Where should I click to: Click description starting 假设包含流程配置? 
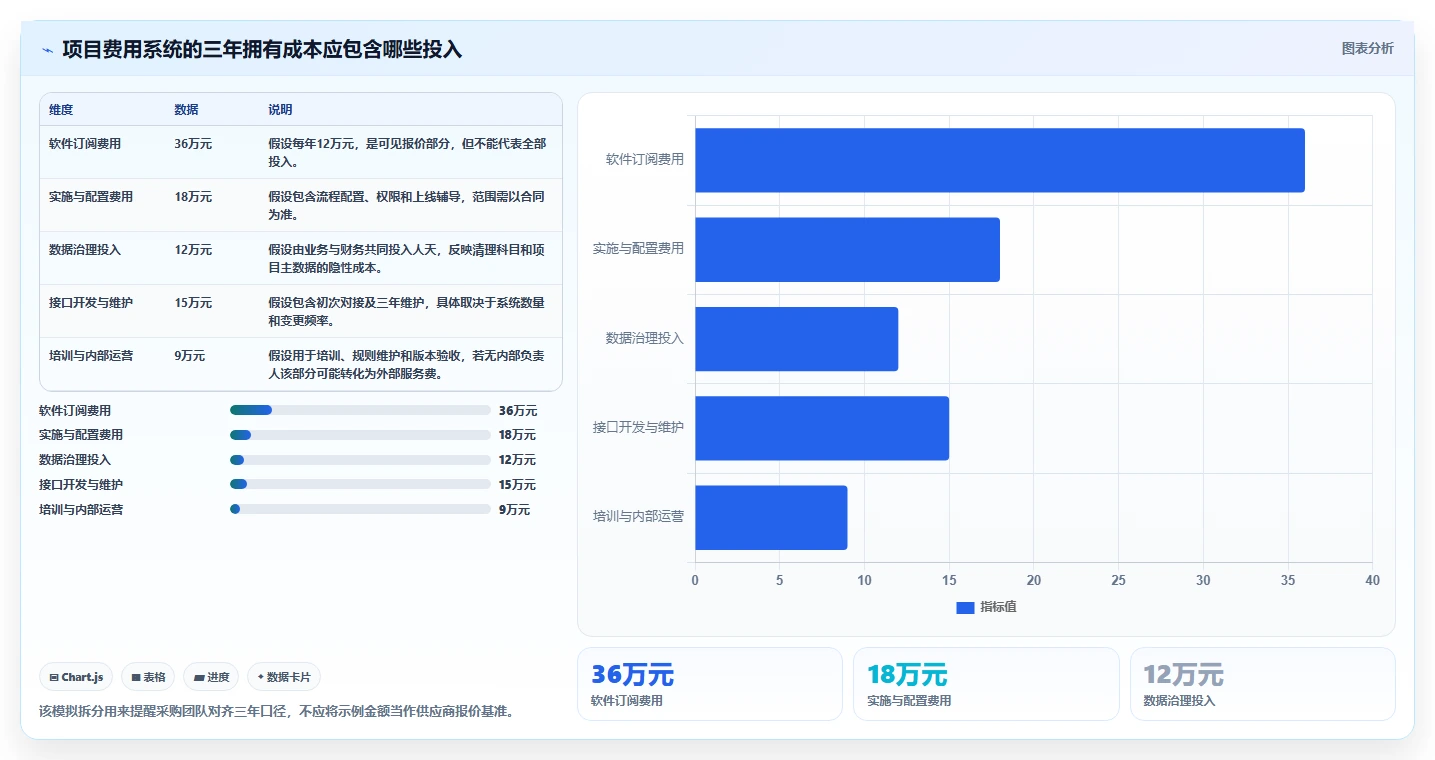407,206
